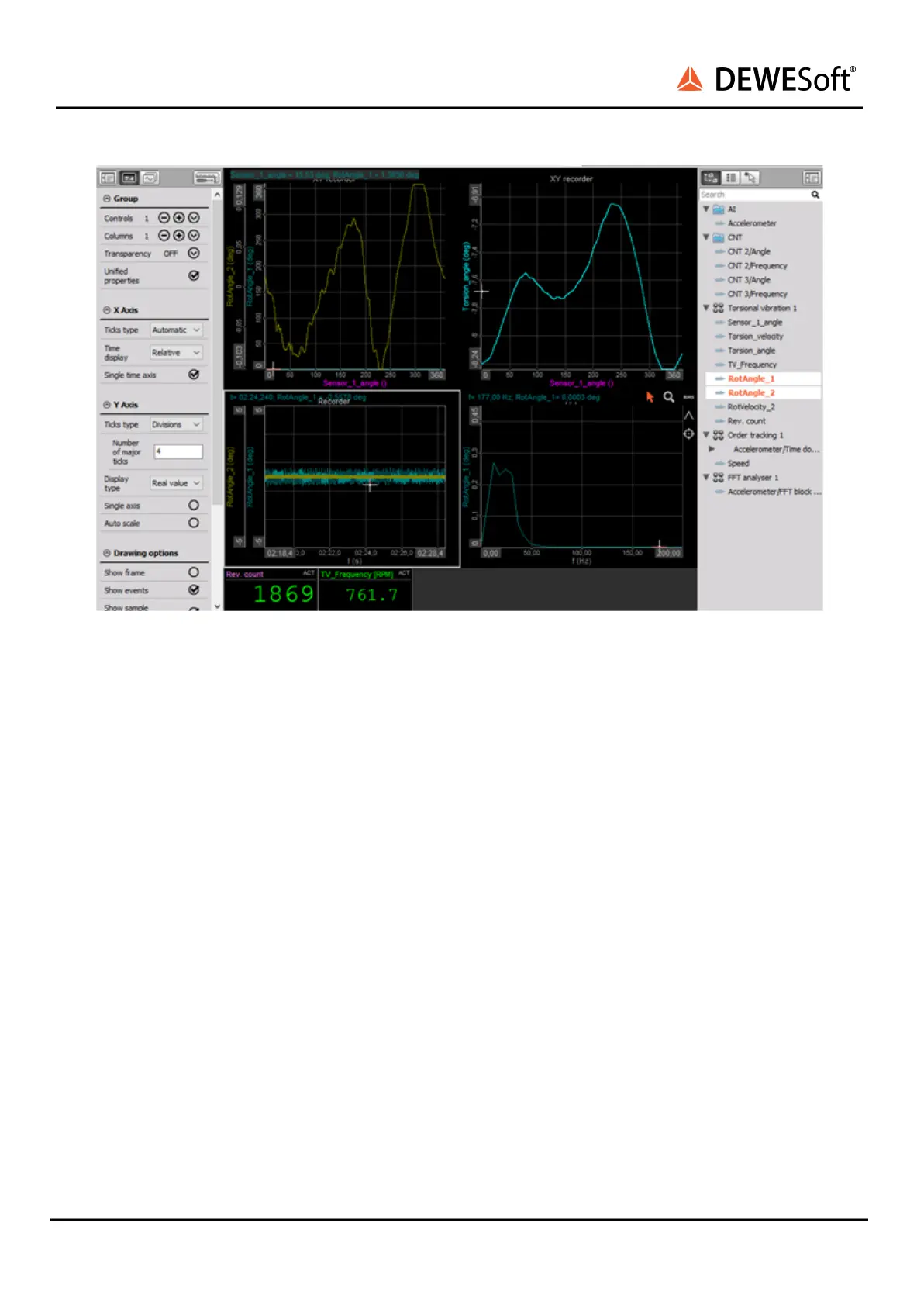
Task: Select the channel pointer selection icon
Action: [750, 178]
